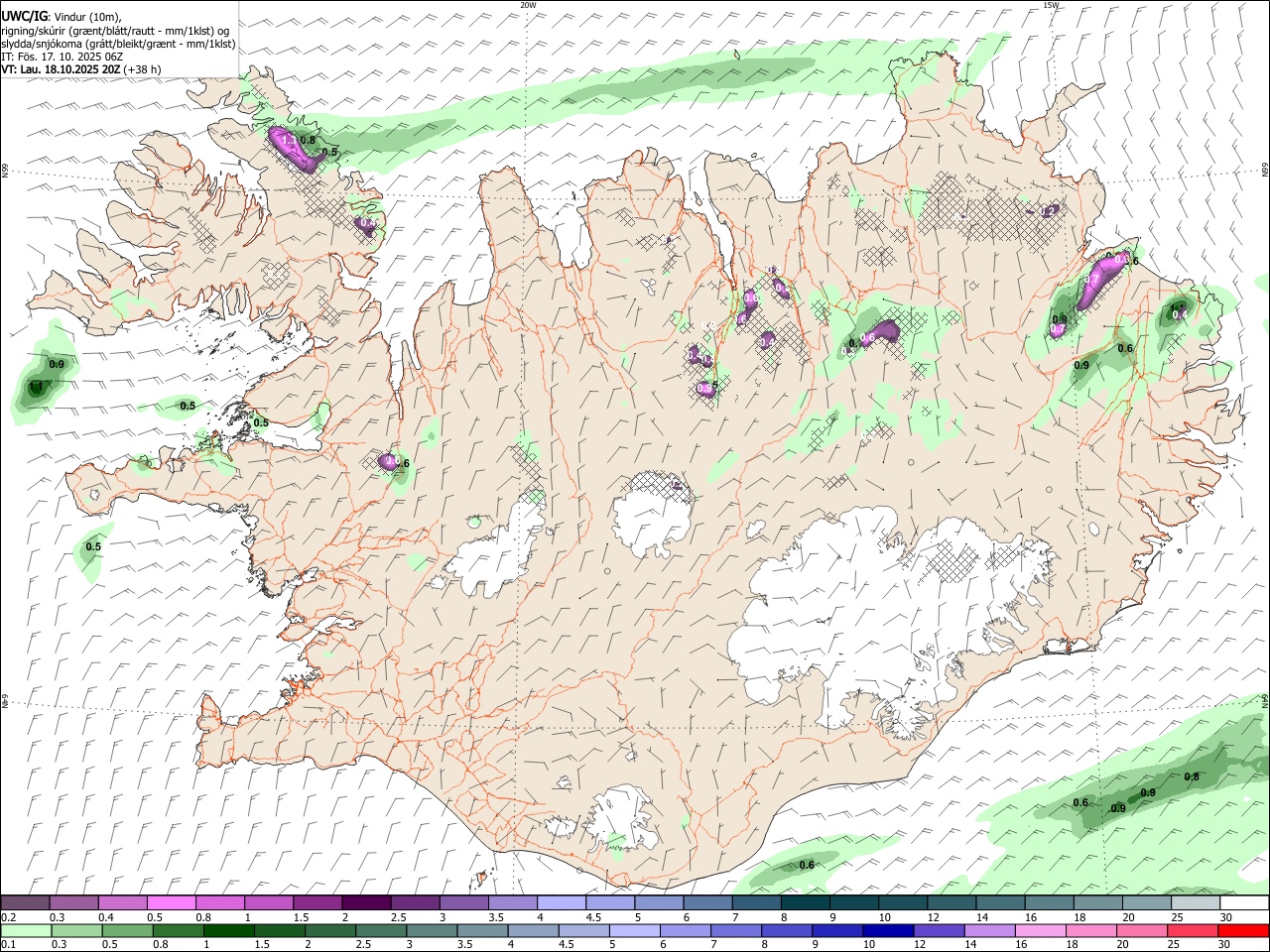
Task: Click the white 30 swatch in the snow legend
Action: click(1244, 903)
